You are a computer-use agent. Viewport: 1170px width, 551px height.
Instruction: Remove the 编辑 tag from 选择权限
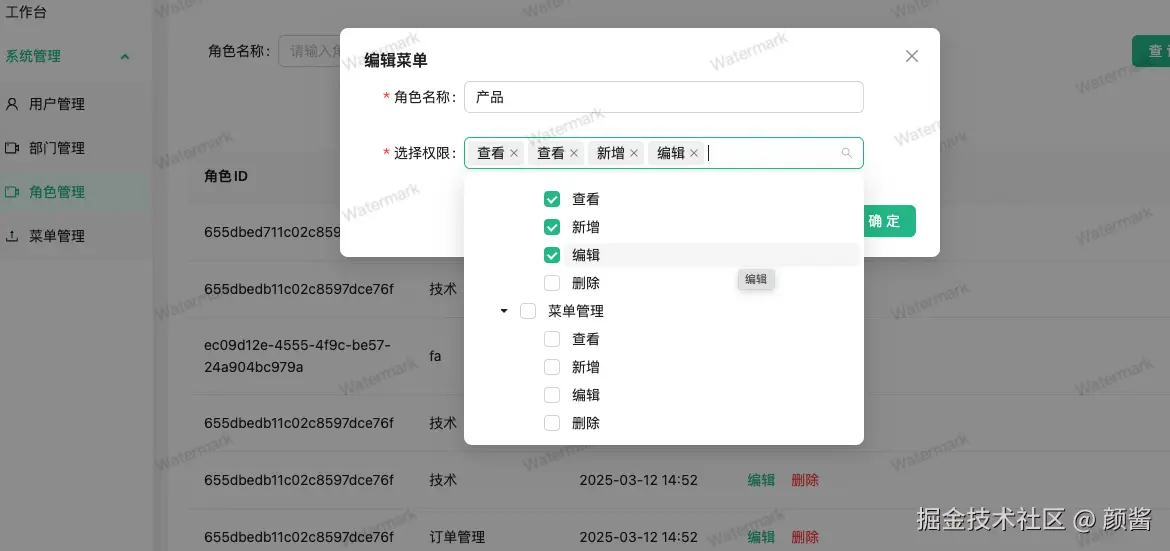tap(693, 153)
